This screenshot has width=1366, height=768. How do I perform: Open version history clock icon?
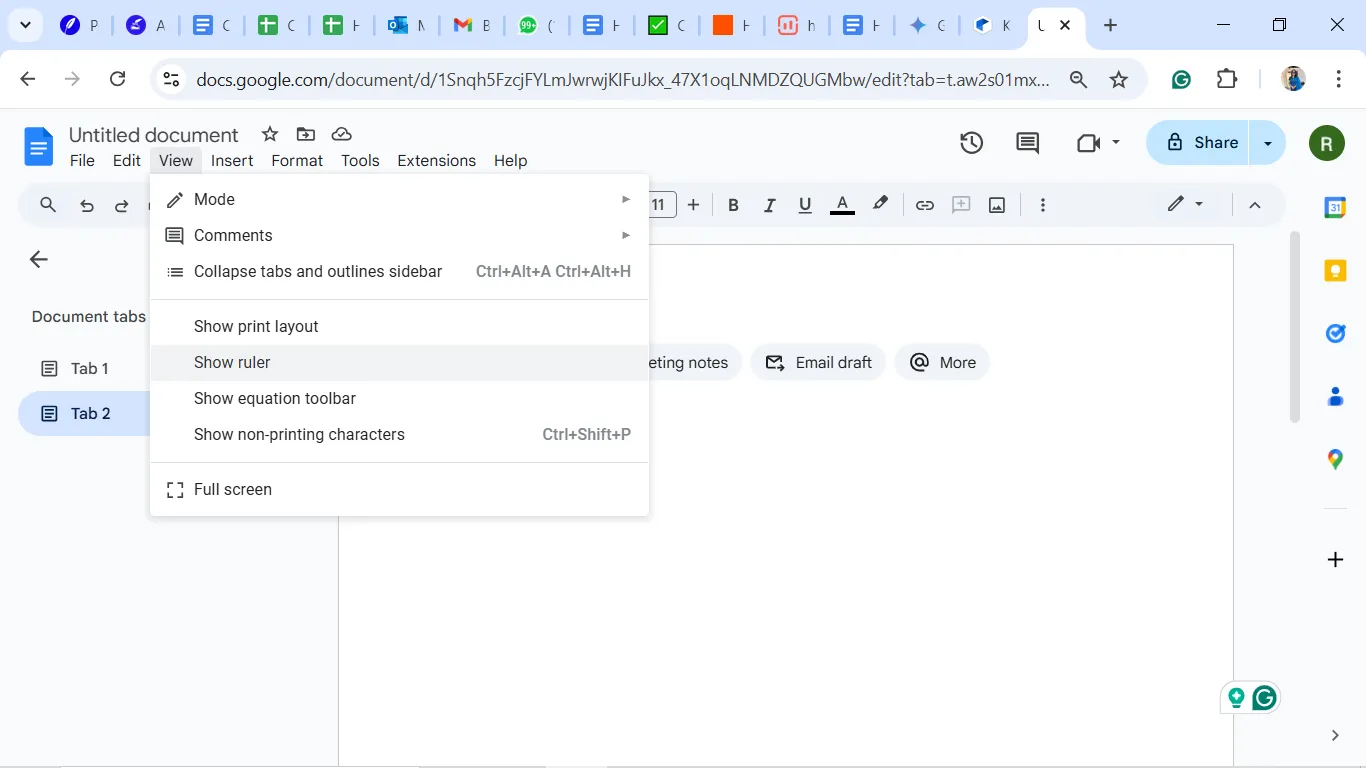(x=971, y=143)
